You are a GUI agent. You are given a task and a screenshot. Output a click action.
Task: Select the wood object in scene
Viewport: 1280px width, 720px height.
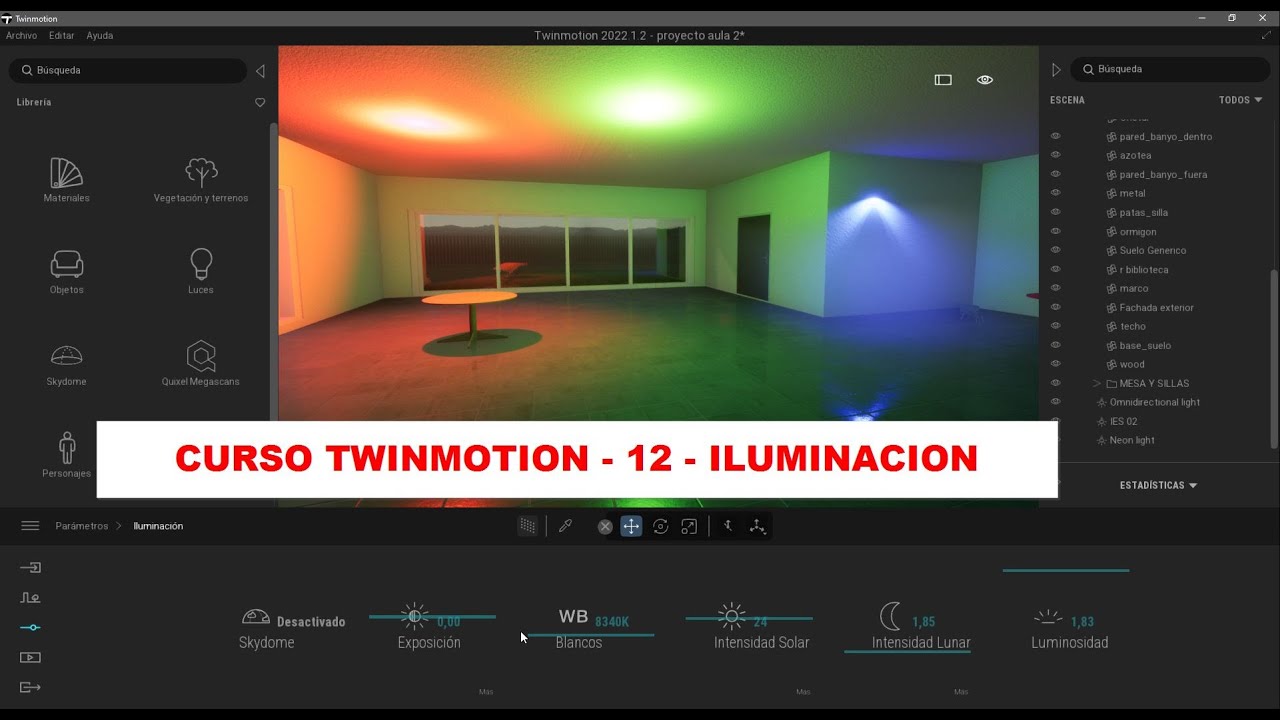tap(1132, 364)
